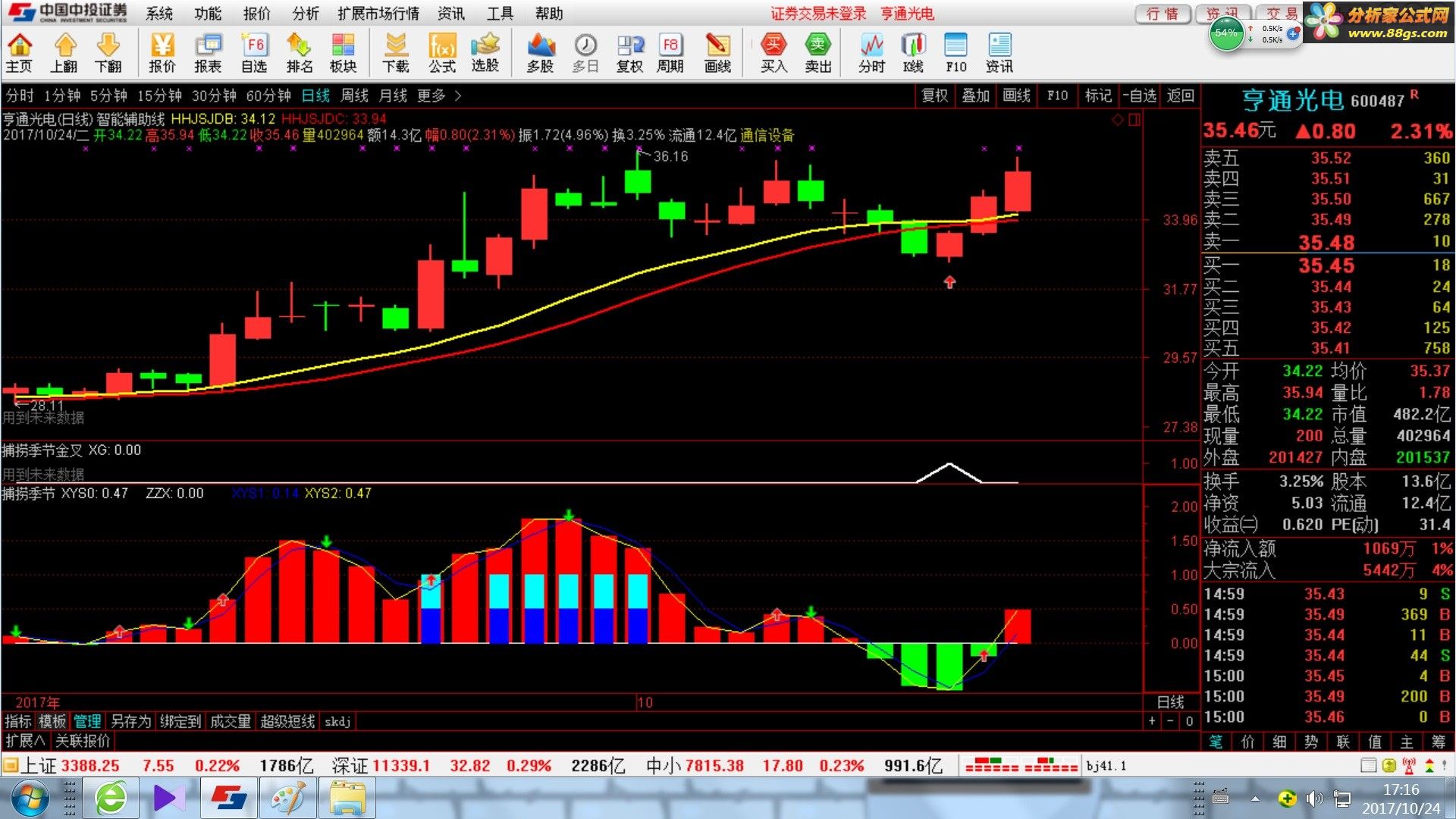Open 功能 menu
This screenshot has width=1456, height=819.
point(208,14)
